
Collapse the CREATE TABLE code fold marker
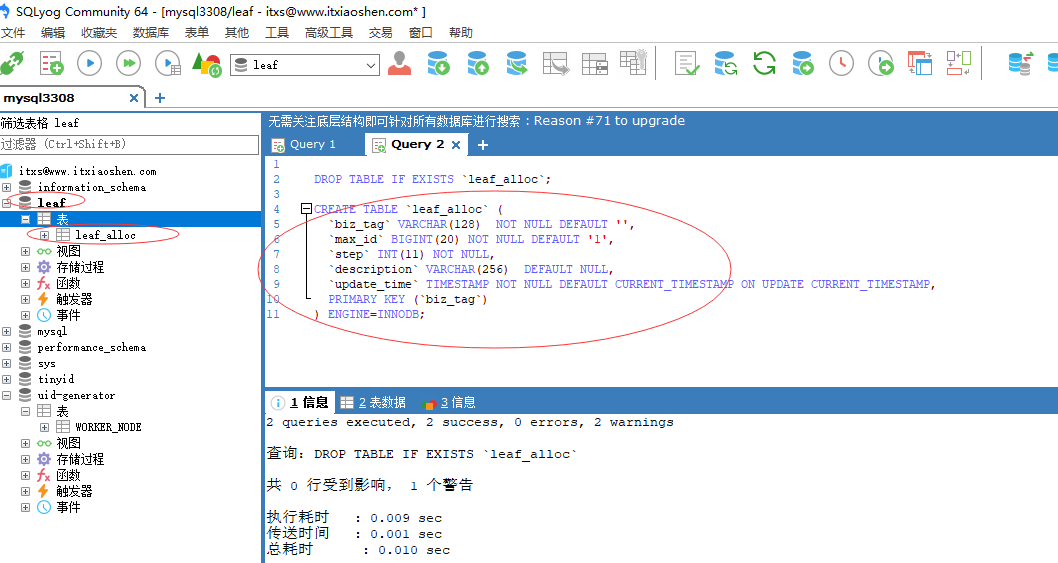[306, 209]
